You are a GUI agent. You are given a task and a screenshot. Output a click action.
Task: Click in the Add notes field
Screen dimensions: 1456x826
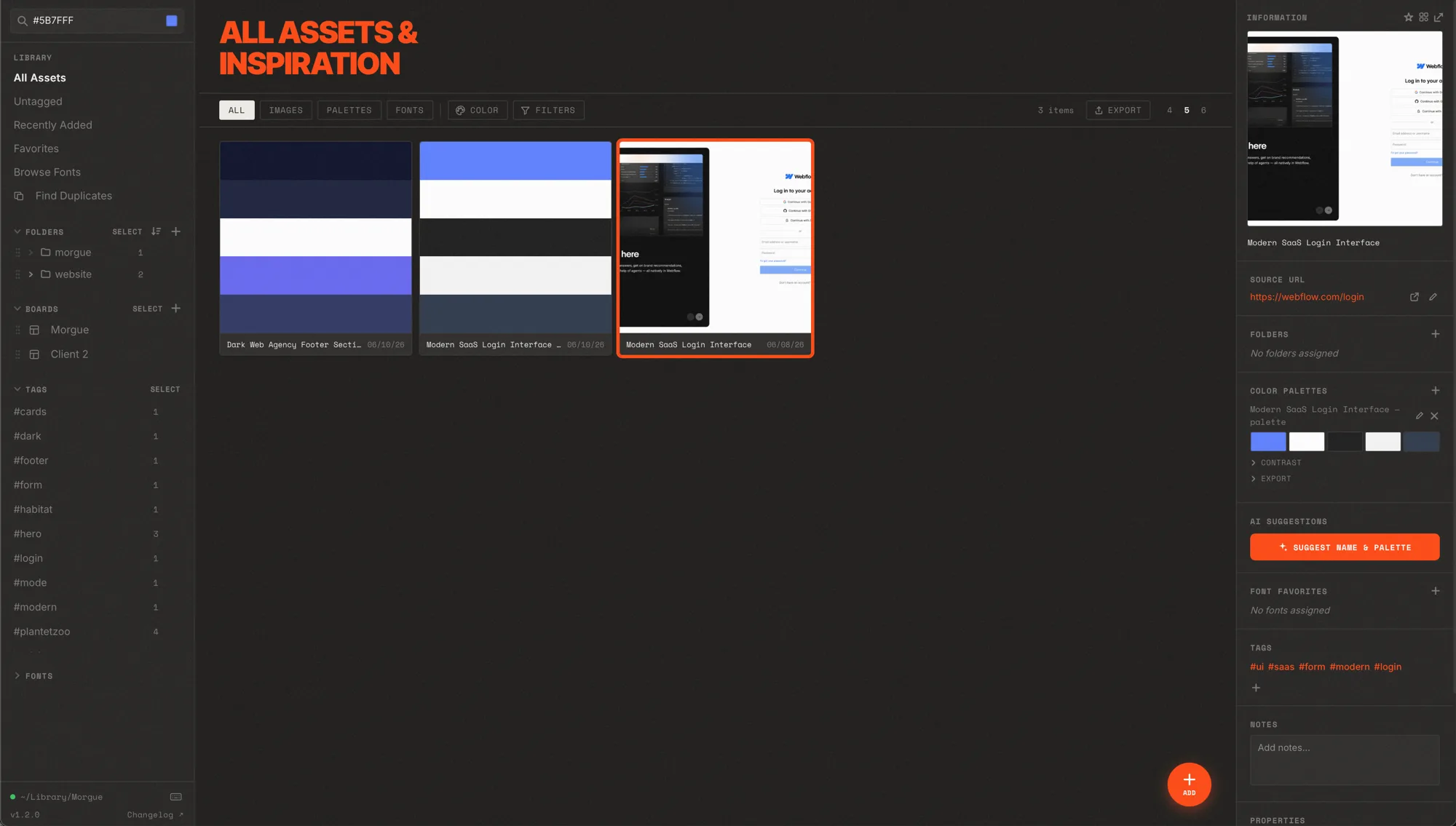click(1345, 760)
